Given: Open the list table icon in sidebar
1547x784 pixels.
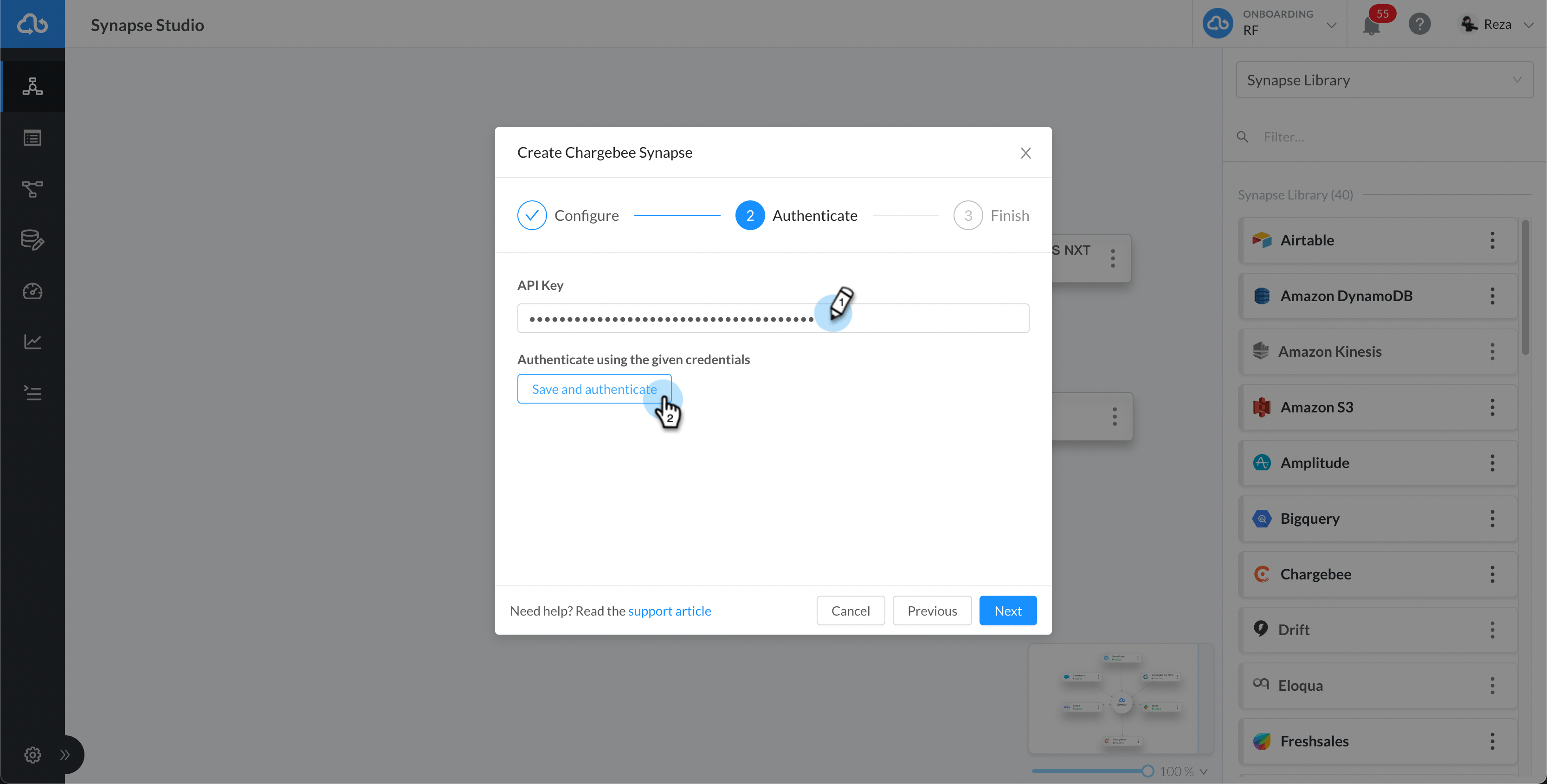Looking at the screenshot, I should (32, 138).
